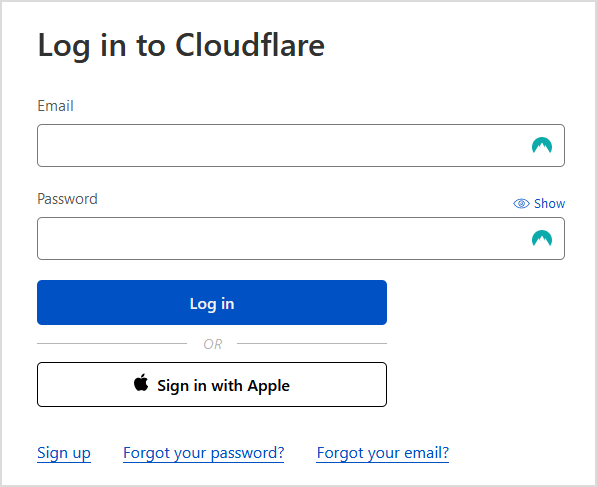Click the Password field label
This screenshot has height=487, width=597.
[67, 199]
